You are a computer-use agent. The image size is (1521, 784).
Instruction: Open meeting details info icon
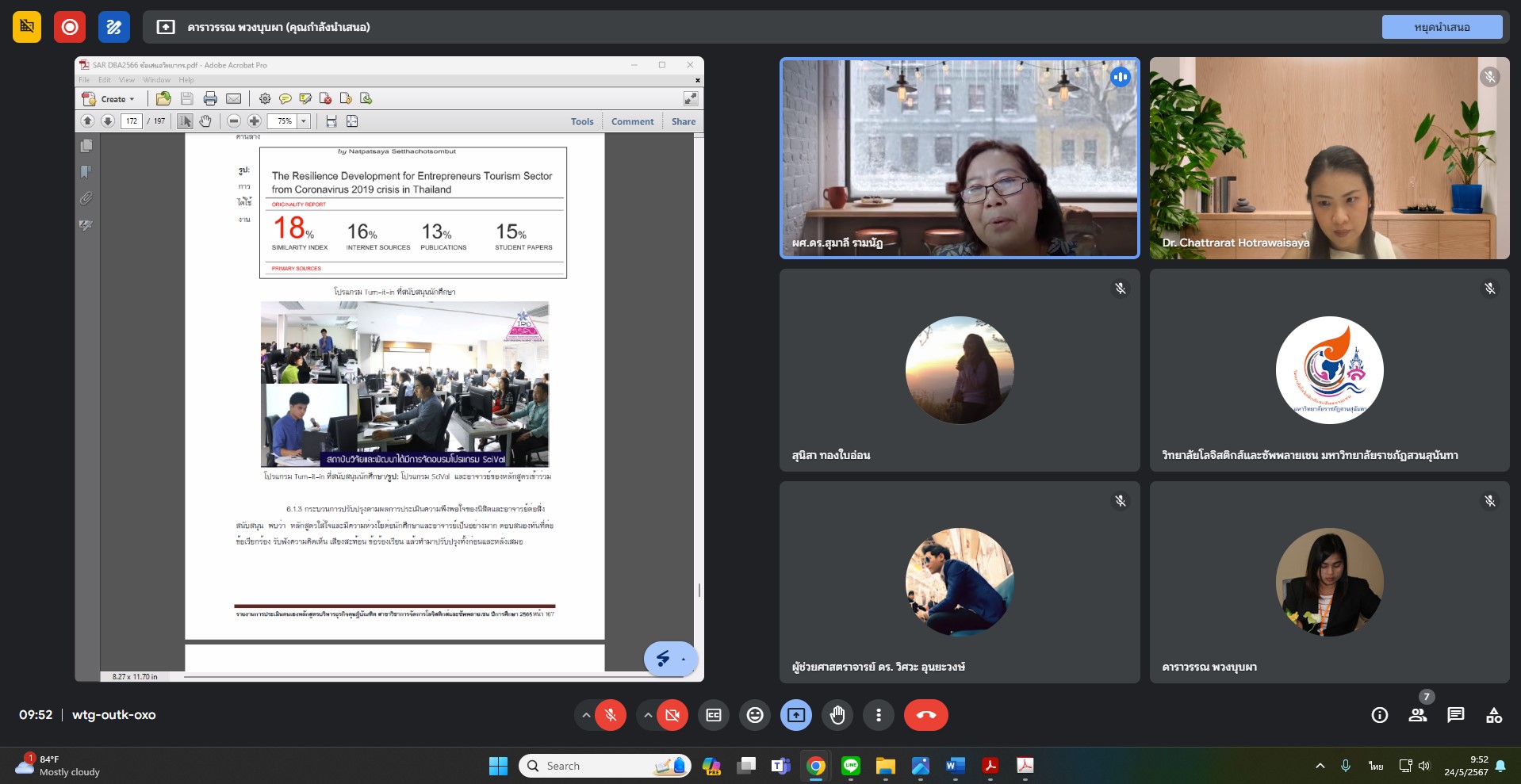click(x=1379, y=715)
